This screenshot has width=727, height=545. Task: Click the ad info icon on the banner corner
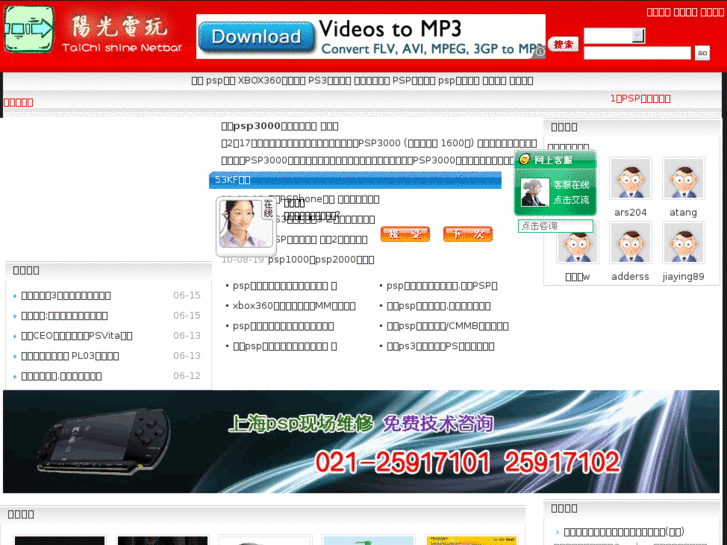539,53
